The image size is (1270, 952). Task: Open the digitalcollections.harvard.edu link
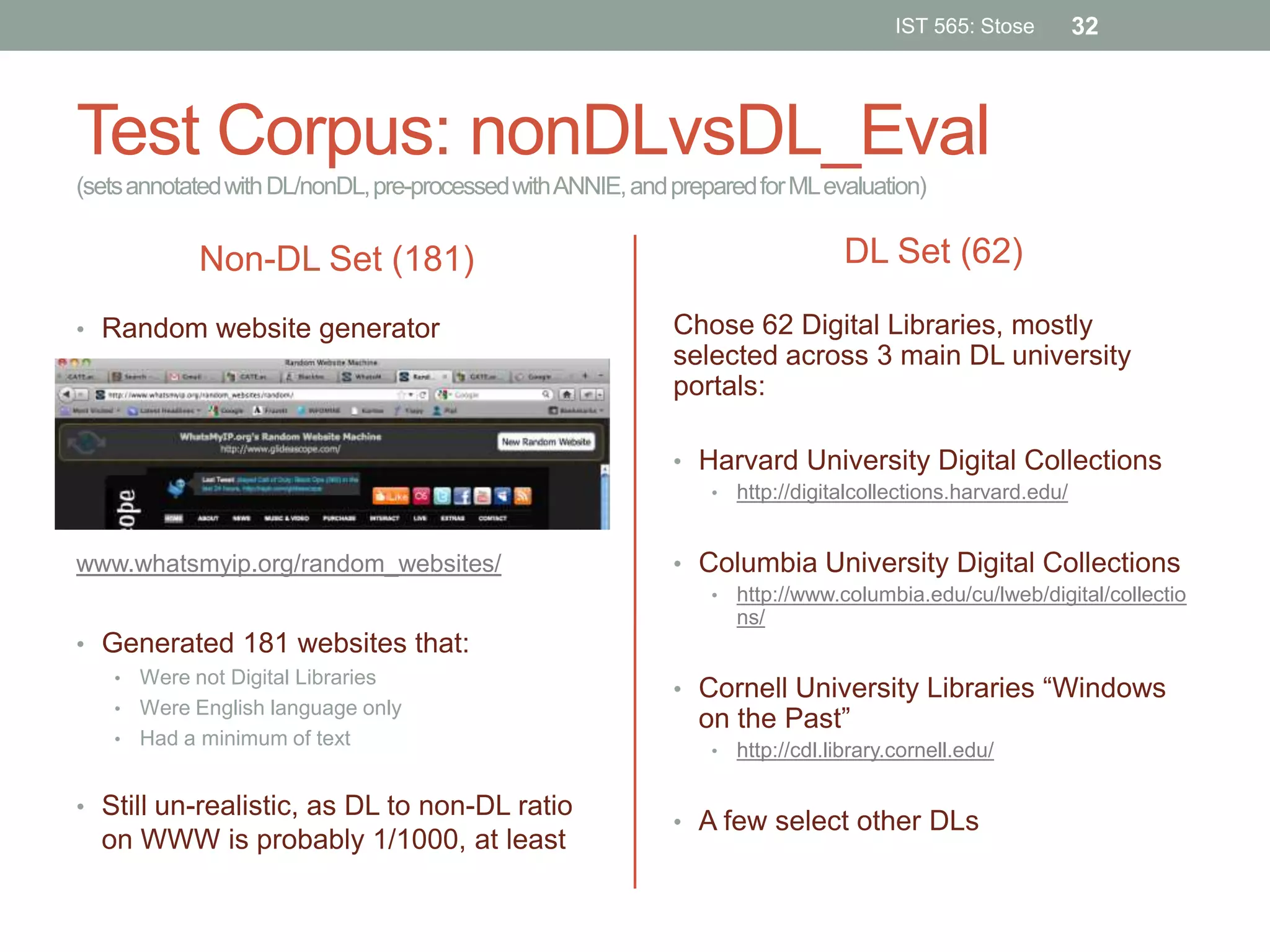click(902, 492)
